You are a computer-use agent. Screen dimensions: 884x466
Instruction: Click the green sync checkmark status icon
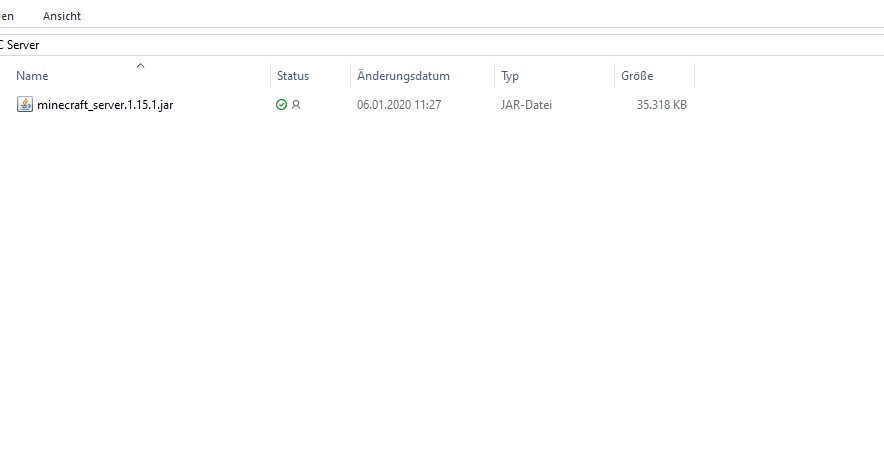pyautogui.click(x=282, y=105)
